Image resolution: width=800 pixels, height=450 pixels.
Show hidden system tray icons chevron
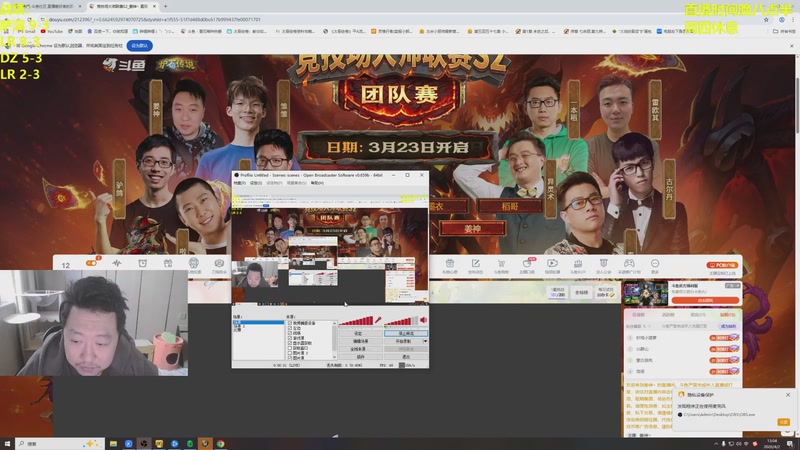[x=715, y=444]
